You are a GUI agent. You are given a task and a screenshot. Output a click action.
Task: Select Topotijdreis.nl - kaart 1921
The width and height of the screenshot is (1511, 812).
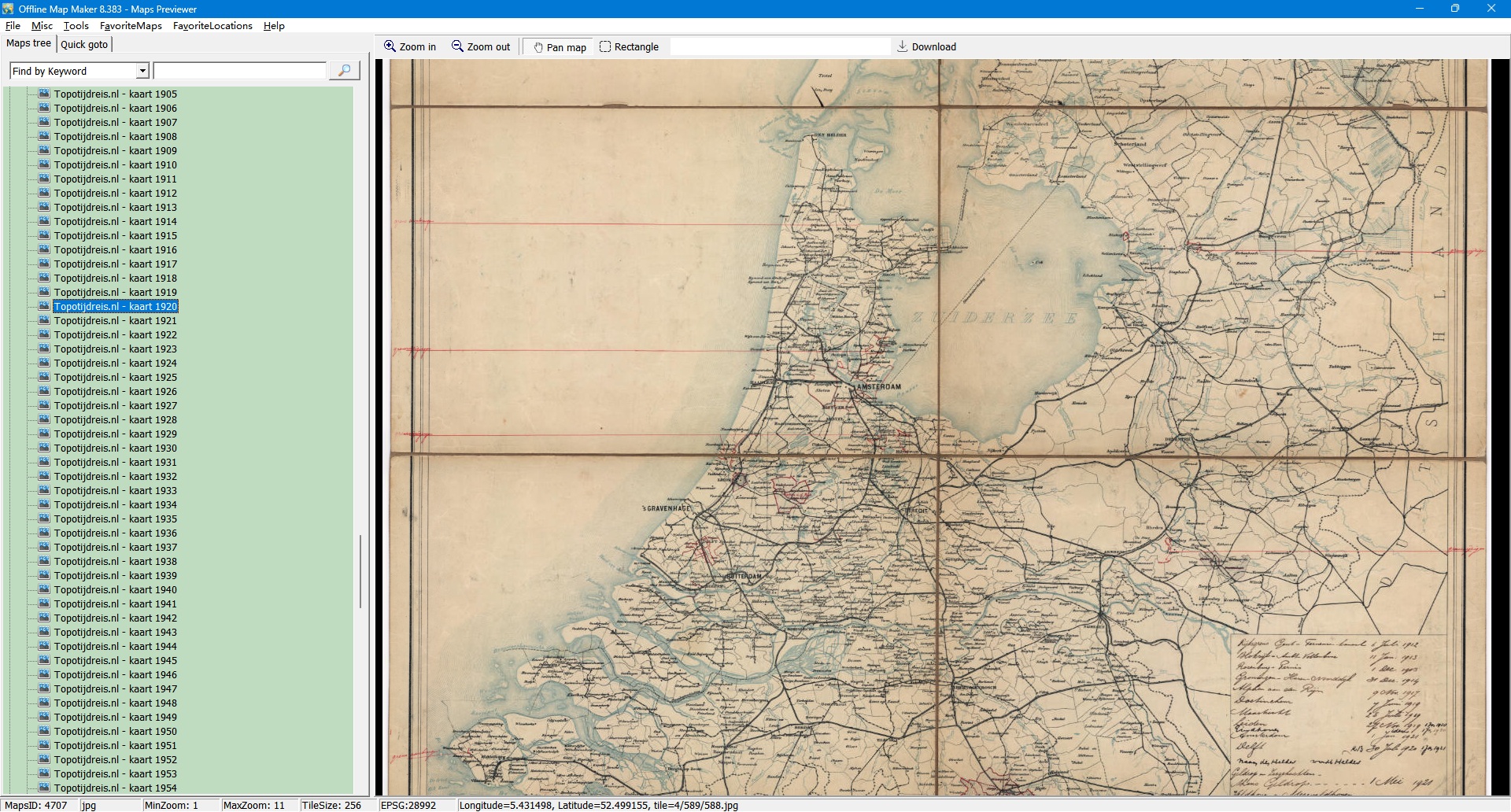[115, 320]
